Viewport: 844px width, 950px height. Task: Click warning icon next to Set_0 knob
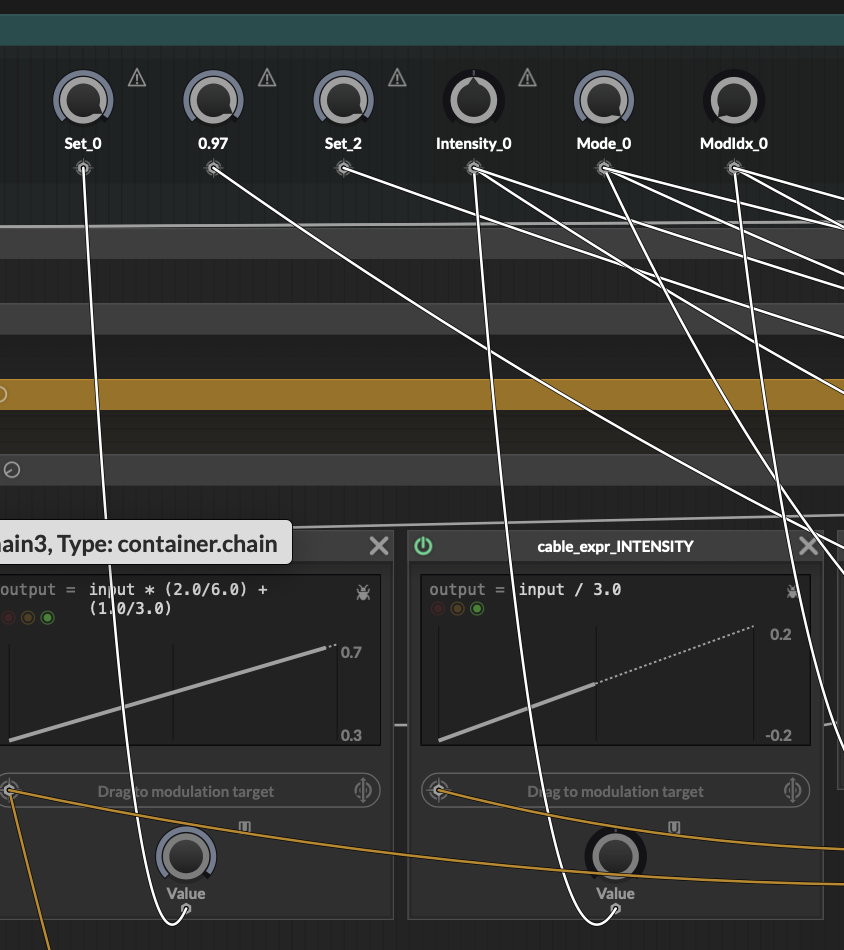(137, 78)
